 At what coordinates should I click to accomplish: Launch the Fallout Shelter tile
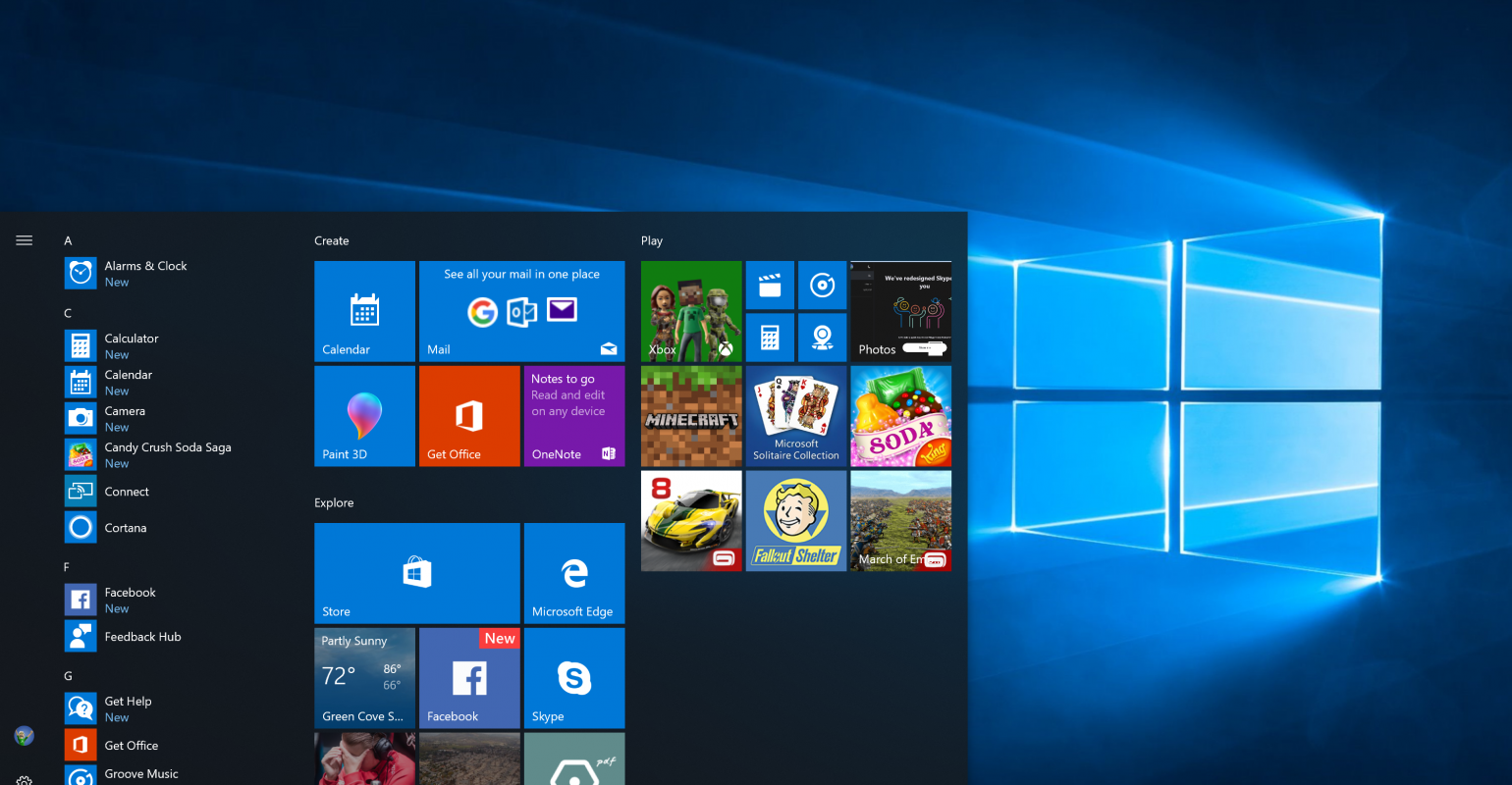click(x=795, y=521)
